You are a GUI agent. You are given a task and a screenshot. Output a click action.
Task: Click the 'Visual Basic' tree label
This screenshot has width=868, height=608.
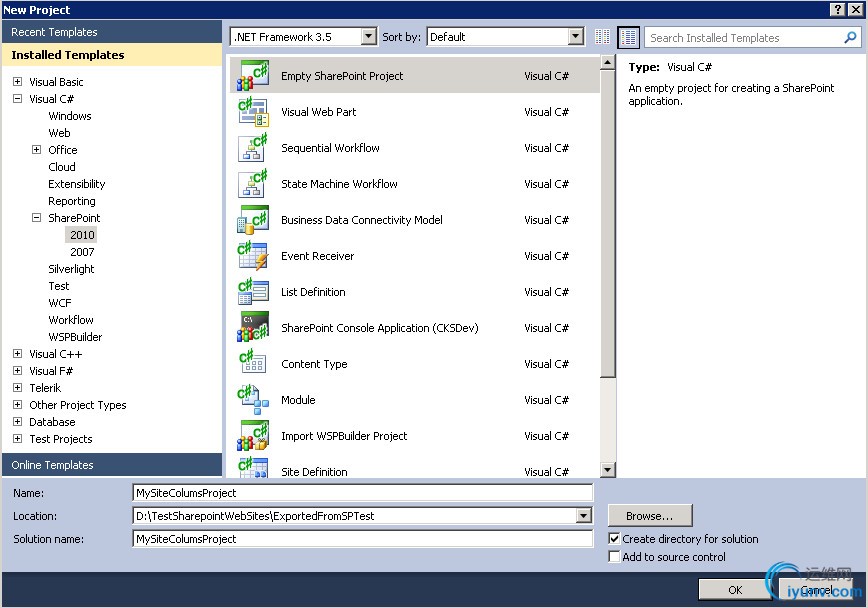point(56,82)
